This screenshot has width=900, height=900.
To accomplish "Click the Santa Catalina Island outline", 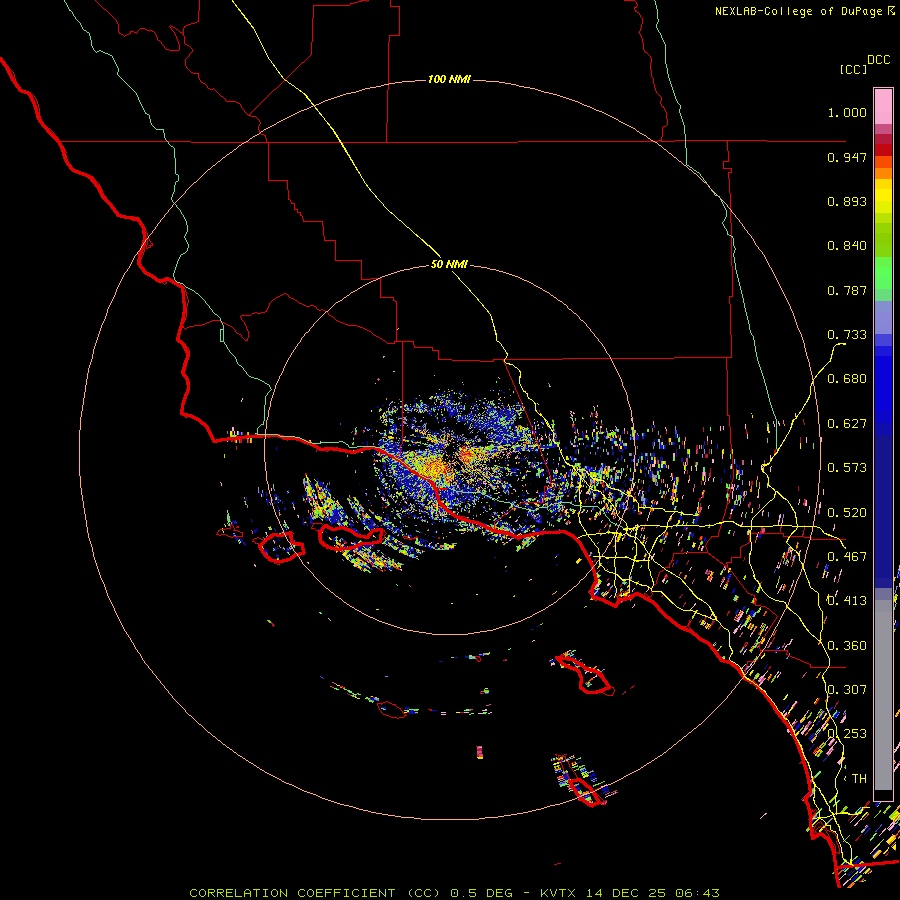I will pos(584,676).
